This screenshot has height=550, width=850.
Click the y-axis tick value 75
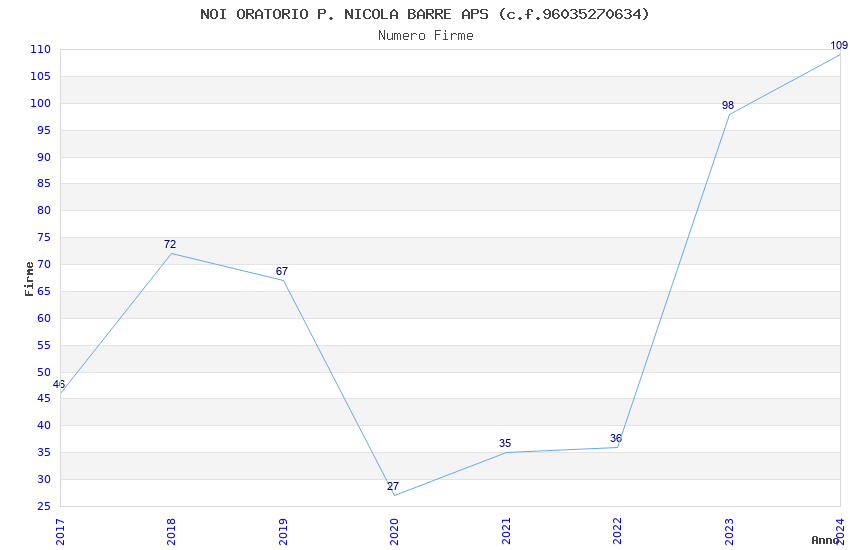[44, 237]
